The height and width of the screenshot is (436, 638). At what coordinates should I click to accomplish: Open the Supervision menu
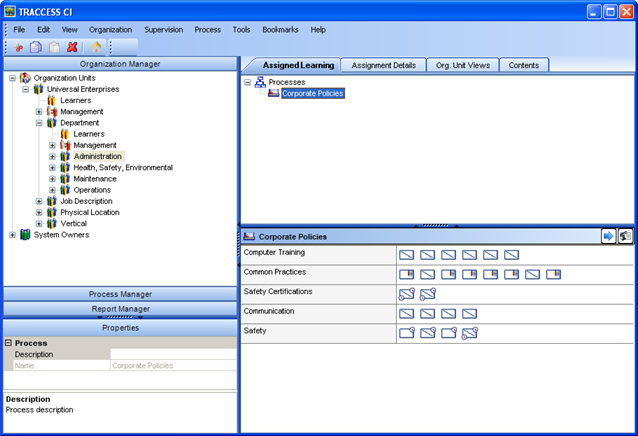164,30
